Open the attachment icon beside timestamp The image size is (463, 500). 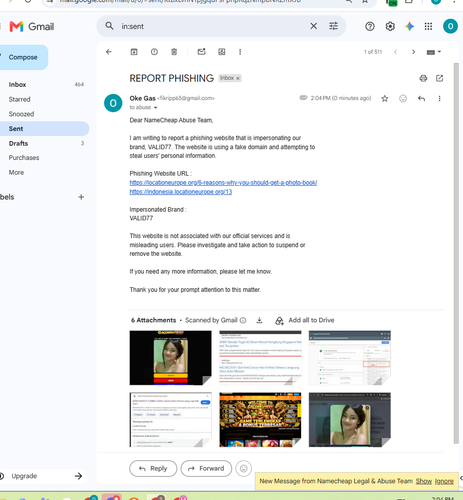[303, 98]
